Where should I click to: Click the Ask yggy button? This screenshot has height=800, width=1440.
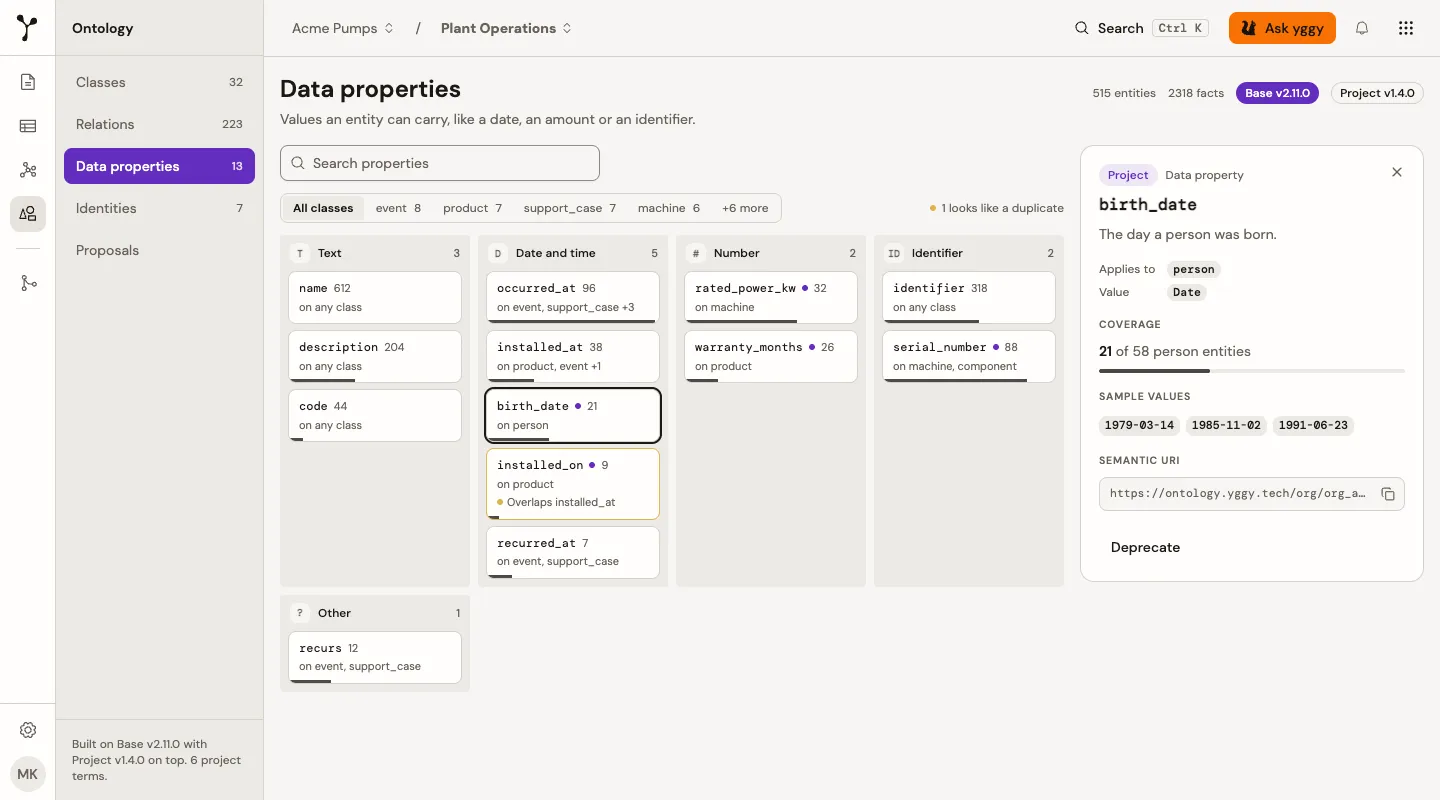point(1282,28)
